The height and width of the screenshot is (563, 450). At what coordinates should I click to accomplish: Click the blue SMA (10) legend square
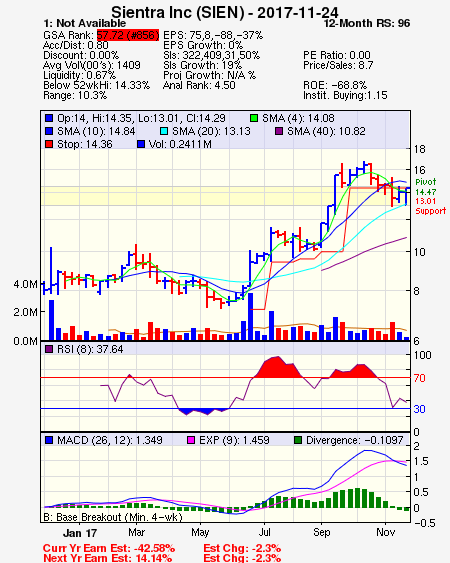tap(49, 131)
